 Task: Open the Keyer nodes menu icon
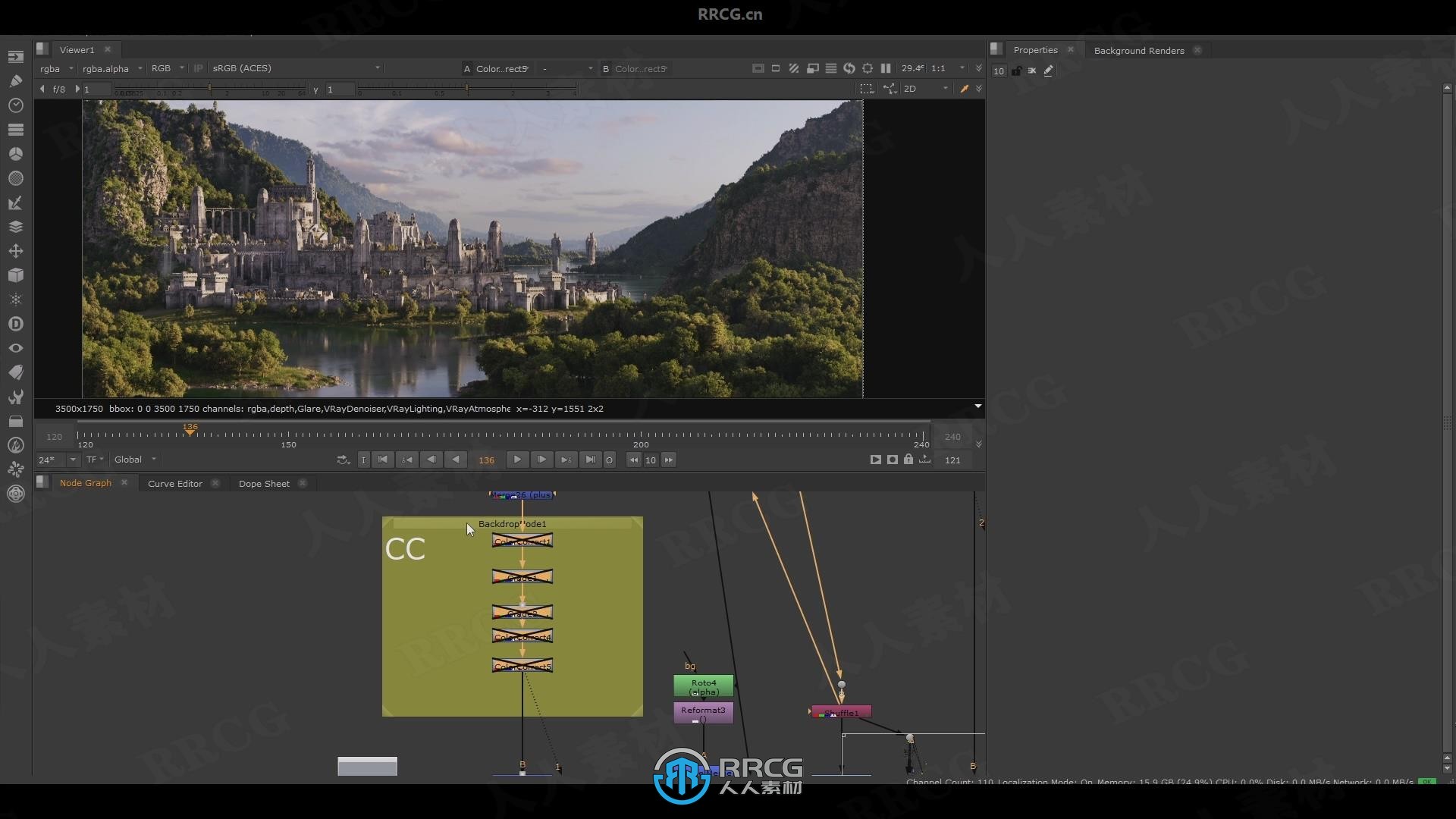tap(15, 202)
